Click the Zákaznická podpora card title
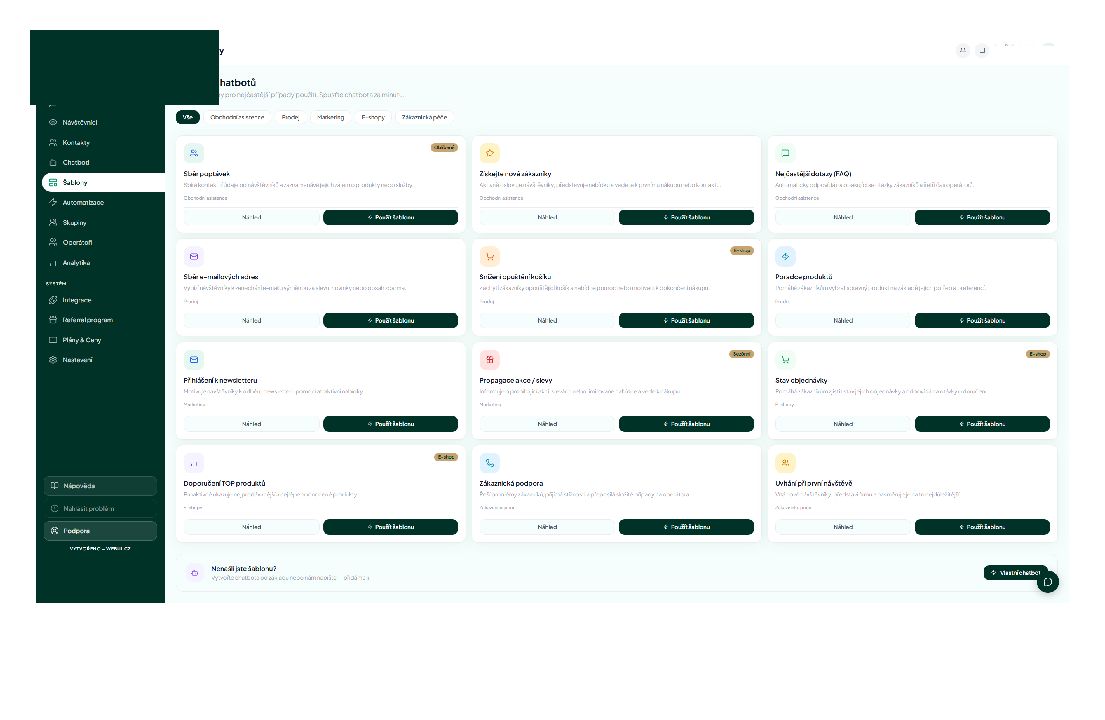Viewport: 1105px width, 720px height. [512, 484]
